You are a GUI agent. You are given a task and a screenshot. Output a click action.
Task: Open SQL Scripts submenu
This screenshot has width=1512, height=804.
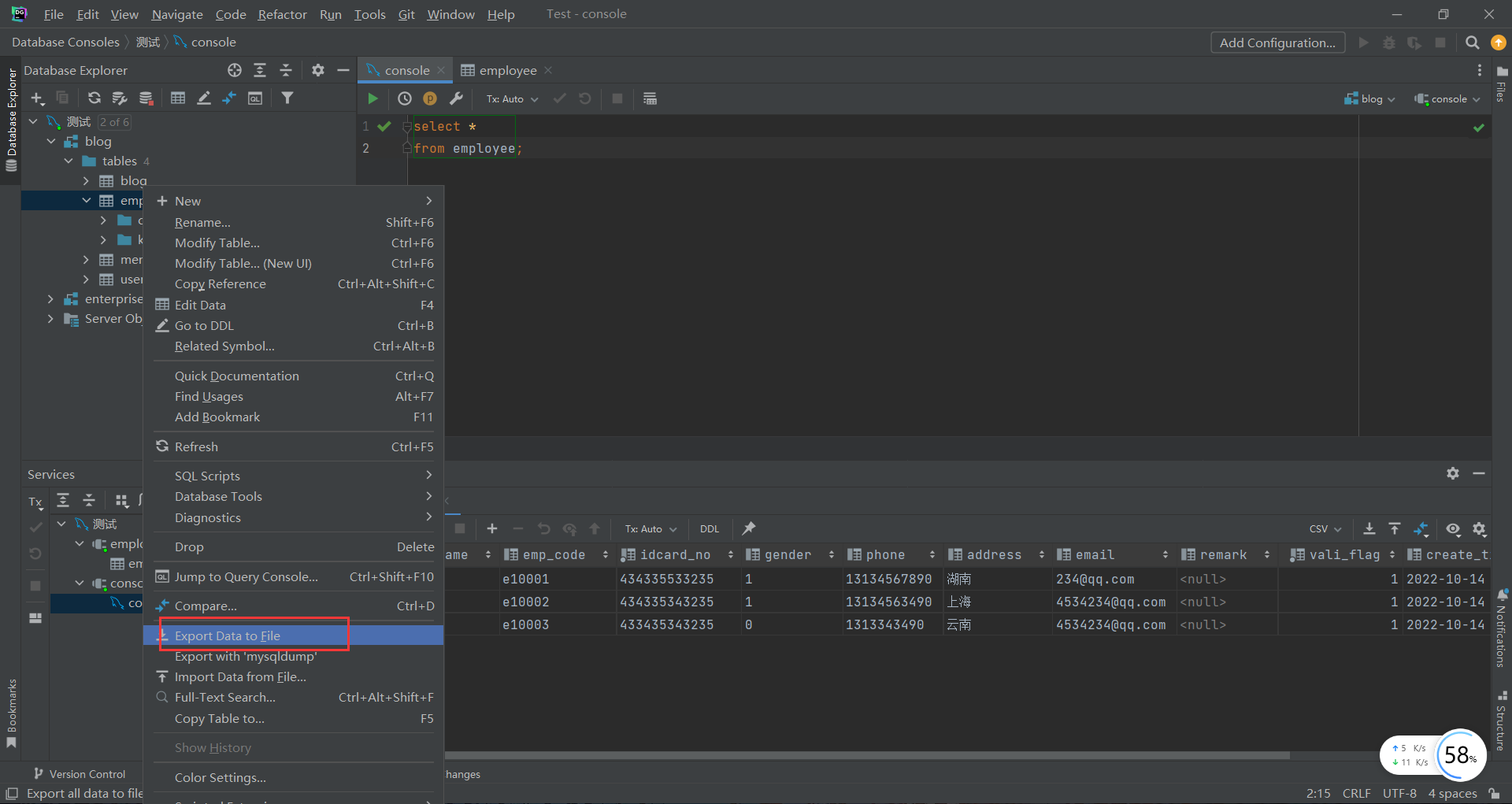click(x=293, y=476)
